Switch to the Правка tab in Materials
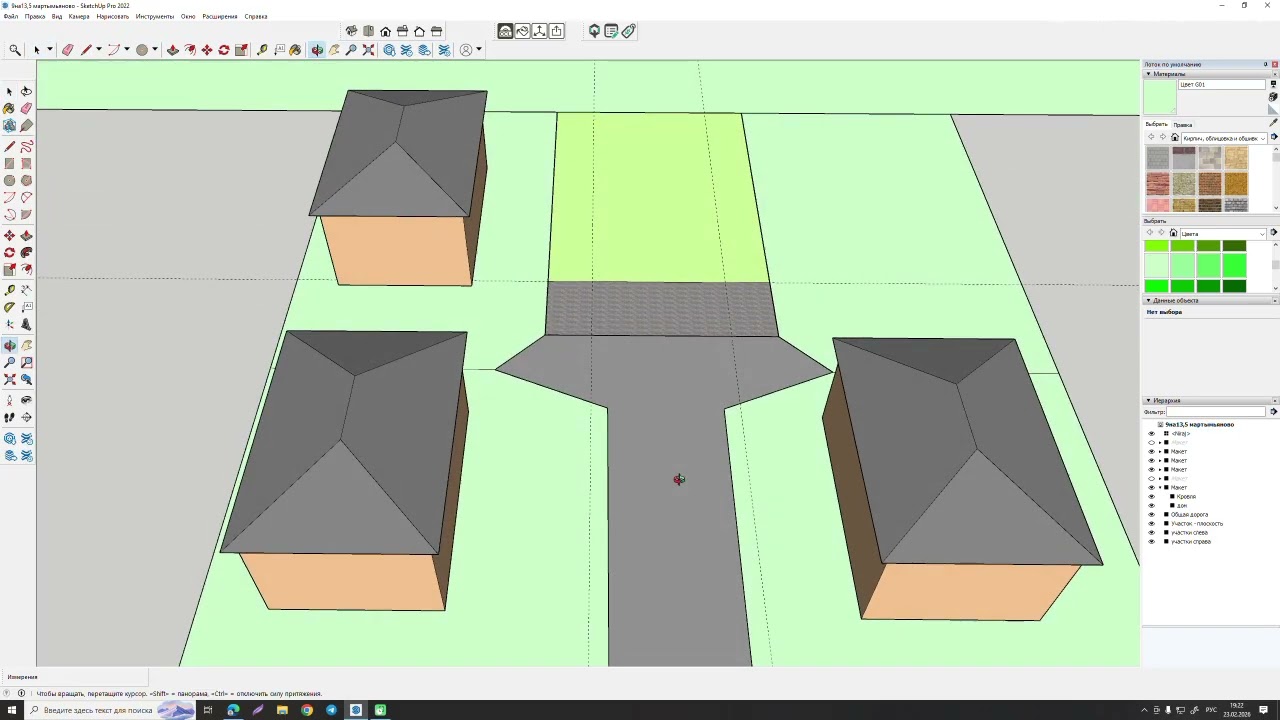This screenshot has width=1280, height=720. point(1183,125)
